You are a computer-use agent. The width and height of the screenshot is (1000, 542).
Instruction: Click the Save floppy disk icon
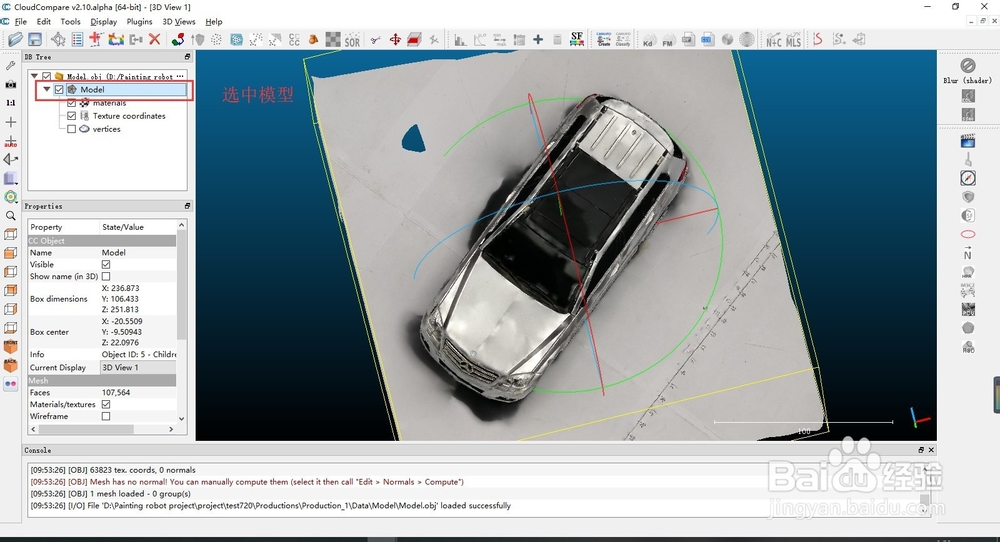coord(34,40)
